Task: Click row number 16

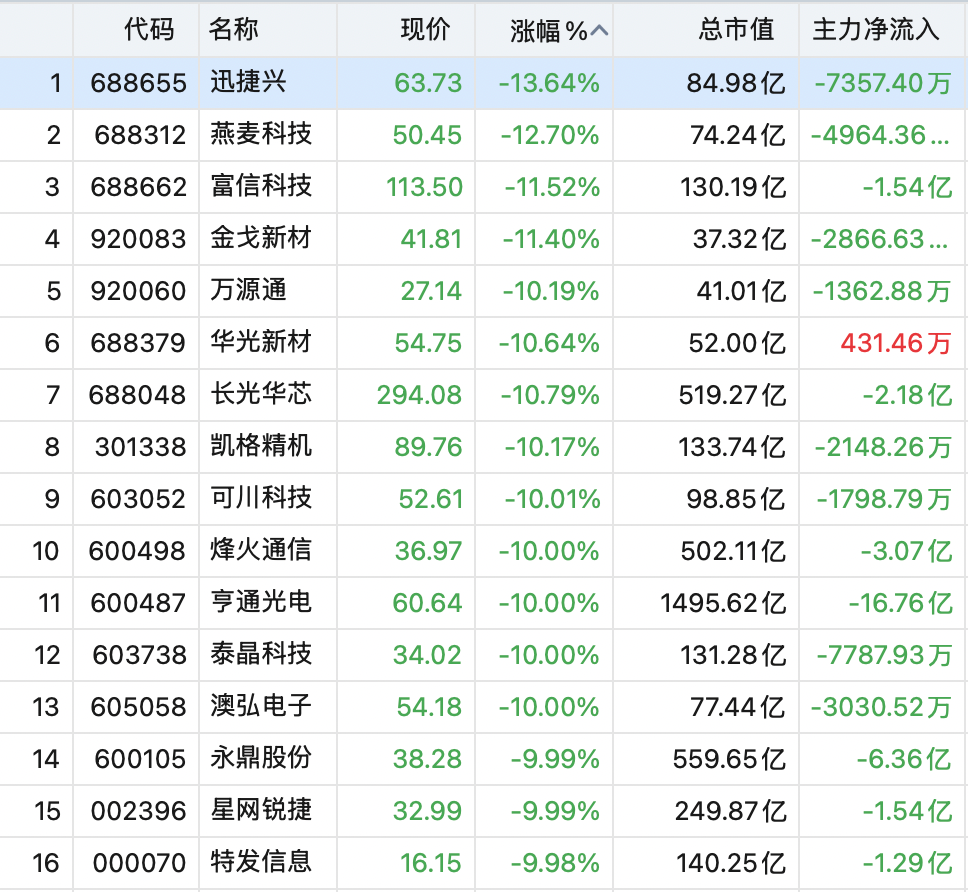Action: [46, 863]
